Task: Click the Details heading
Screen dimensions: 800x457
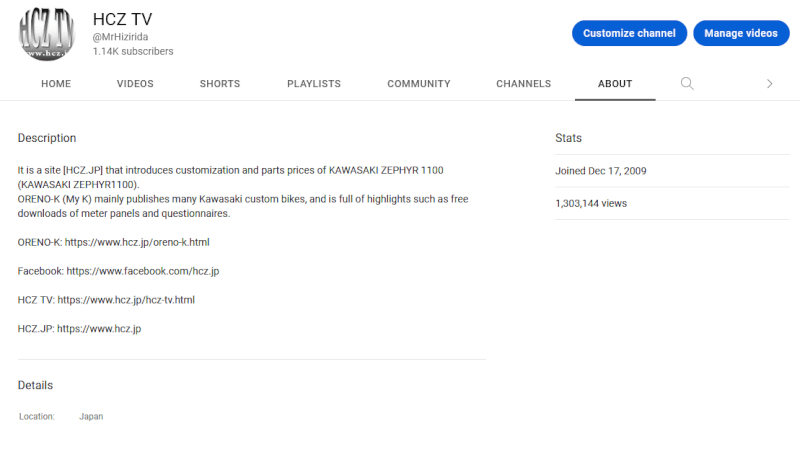Action: point(35,386)
